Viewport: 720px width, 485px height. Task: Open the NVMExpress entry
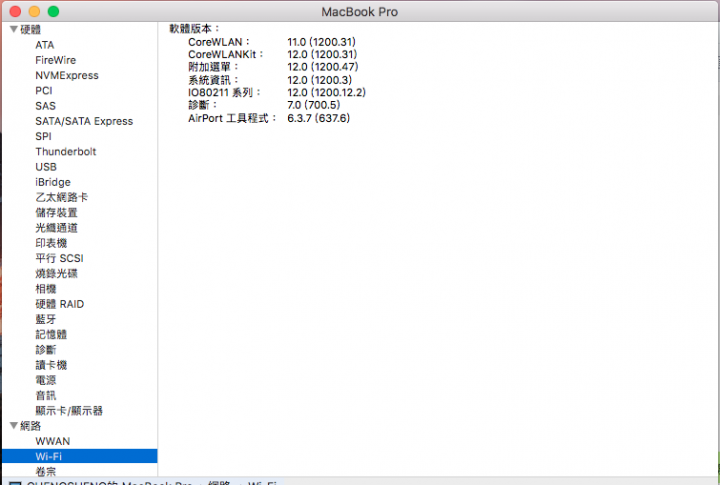click(67, 75)
